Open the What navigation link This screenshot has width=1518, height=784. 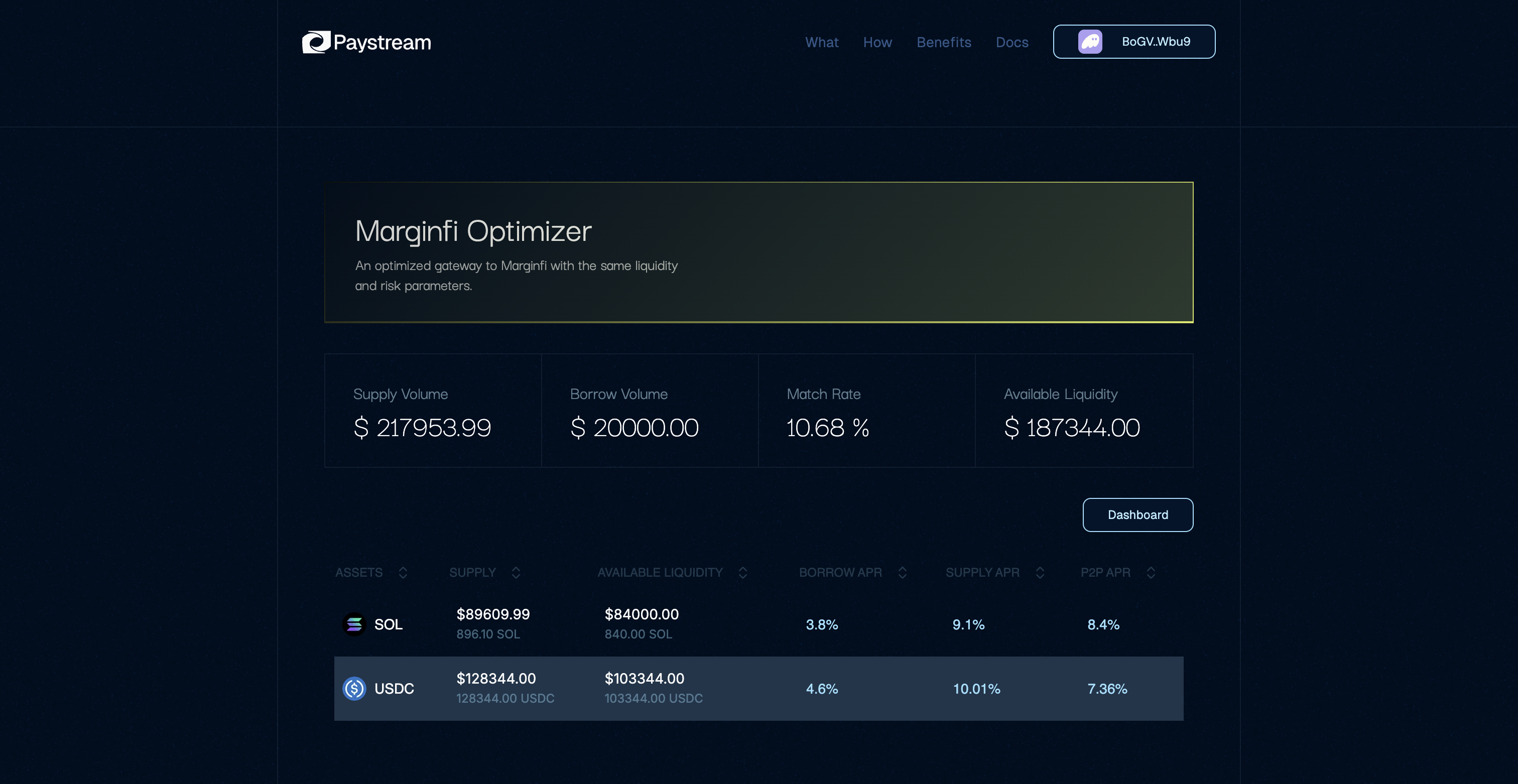click(x=821, y=42)
